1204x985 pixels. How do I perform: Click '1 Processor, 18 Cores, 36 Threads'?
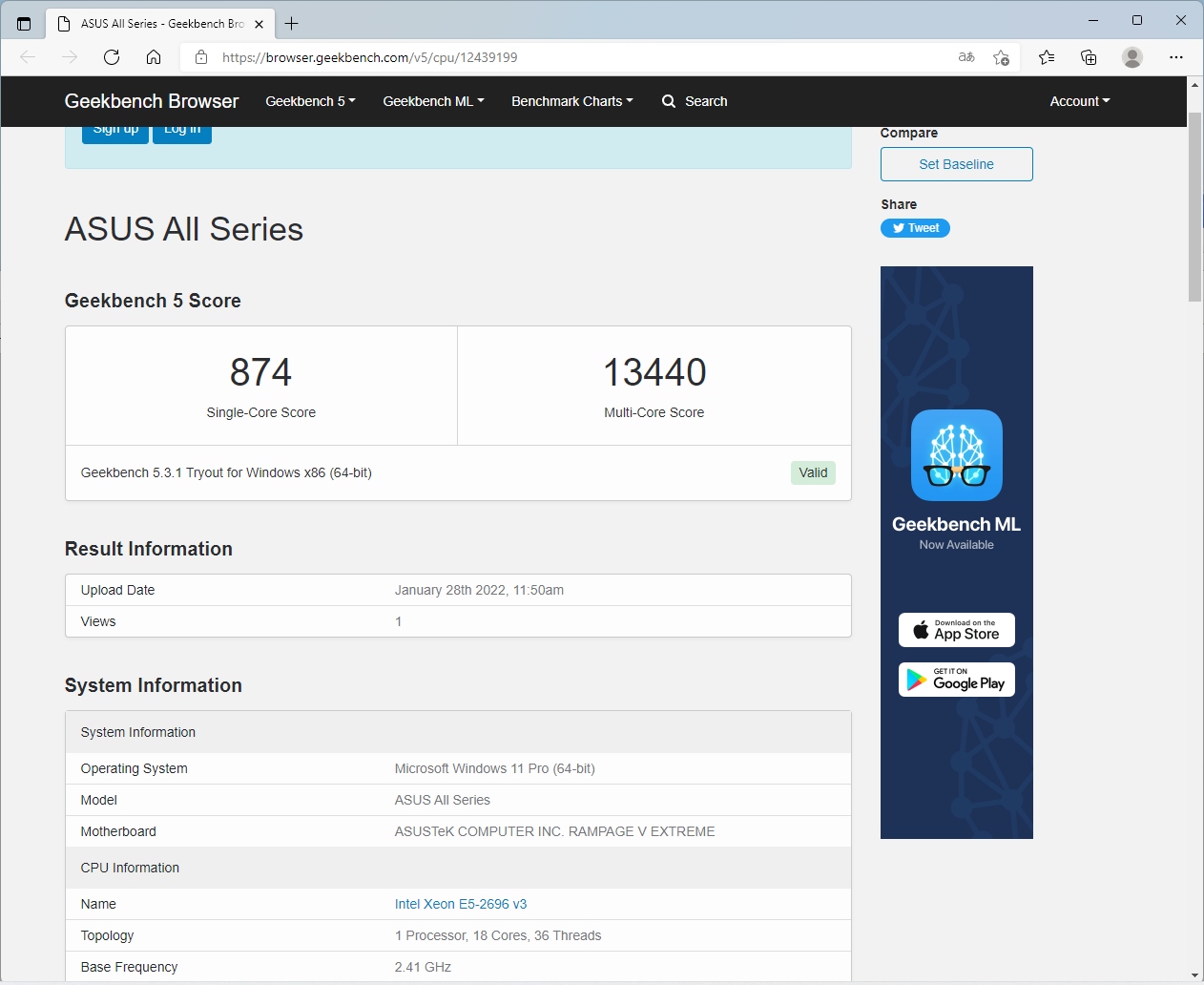tap(498, 935)
